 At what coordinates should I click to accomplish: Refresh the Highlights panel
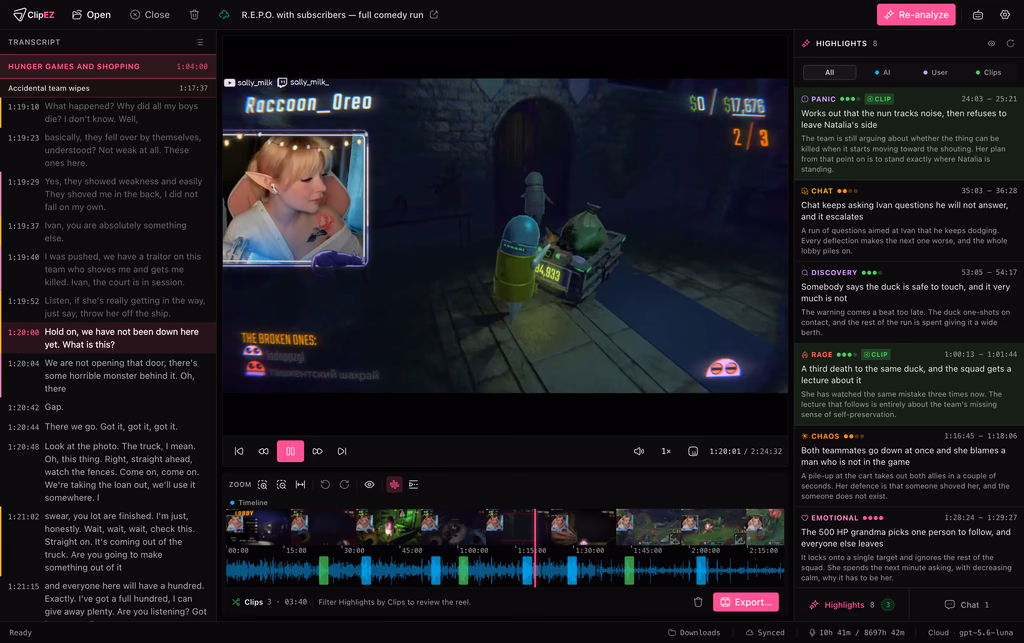[1010, 43]
